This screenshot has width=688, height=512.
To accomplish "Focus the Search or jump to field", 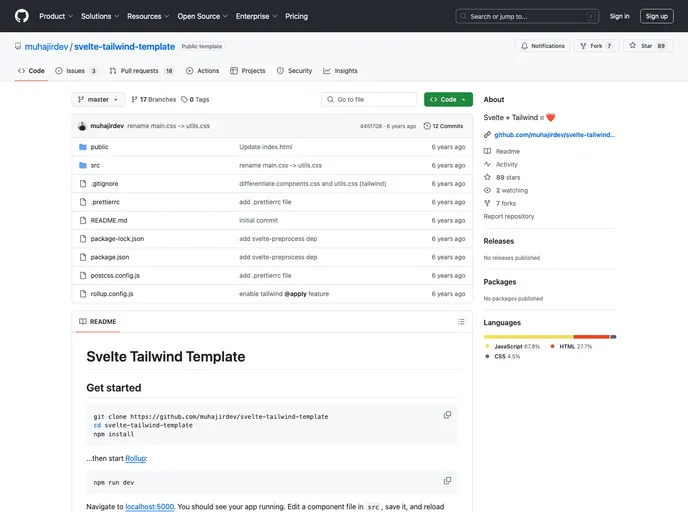I will pyautogui.click(x=527, y=16).
